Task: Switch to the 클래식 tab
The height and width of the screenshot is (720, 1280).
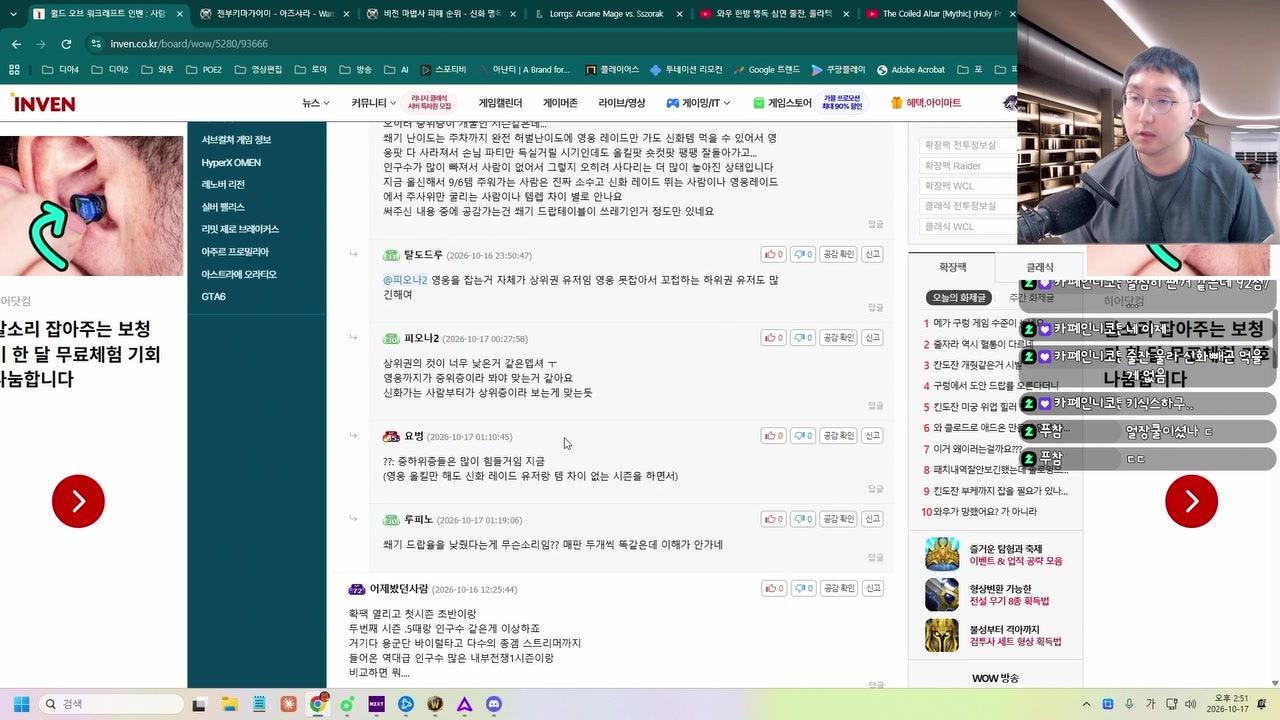Action: pos(1040,267)
